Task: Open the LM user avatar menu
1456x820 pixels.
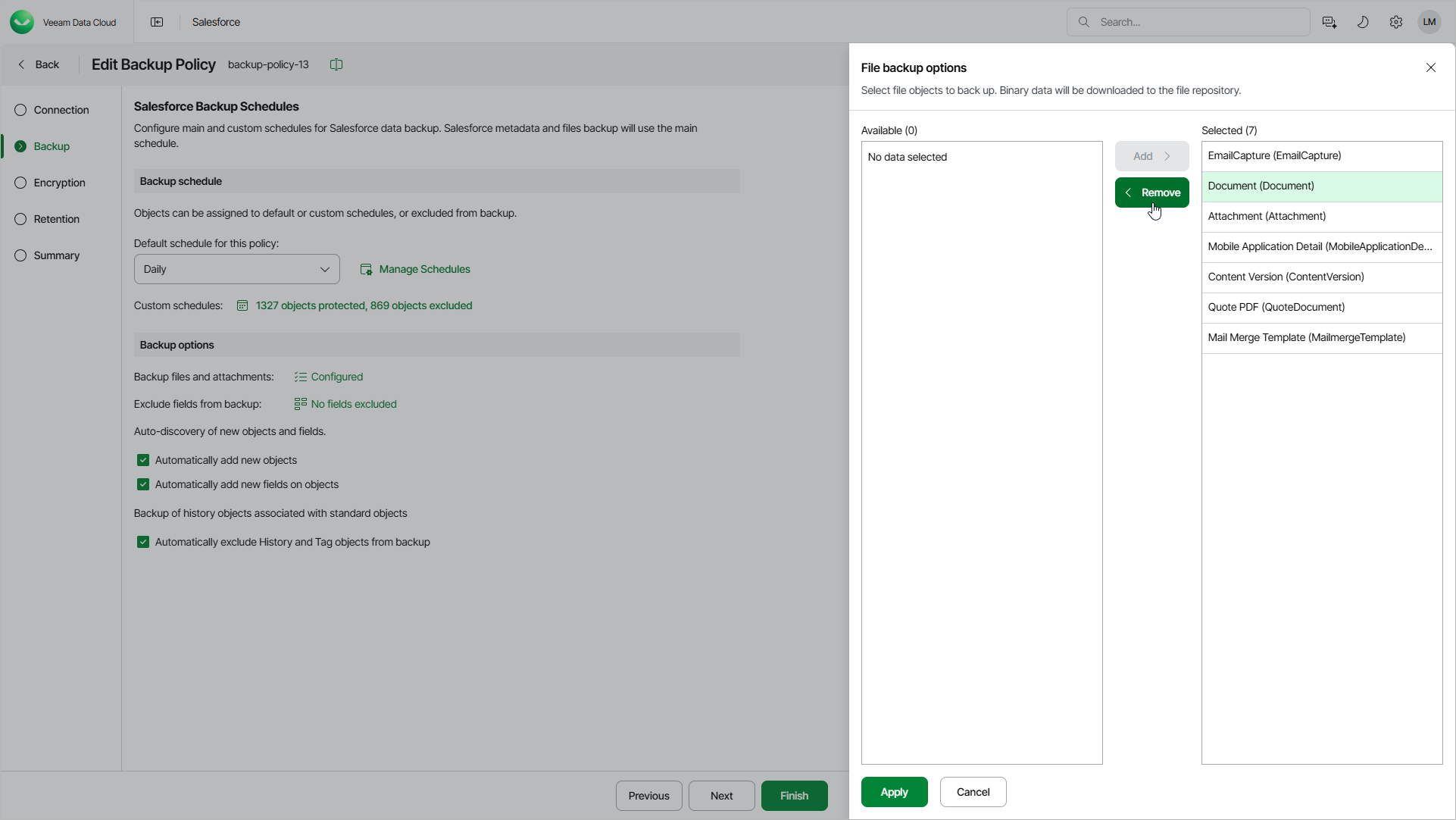Action: pos(1429,22)
